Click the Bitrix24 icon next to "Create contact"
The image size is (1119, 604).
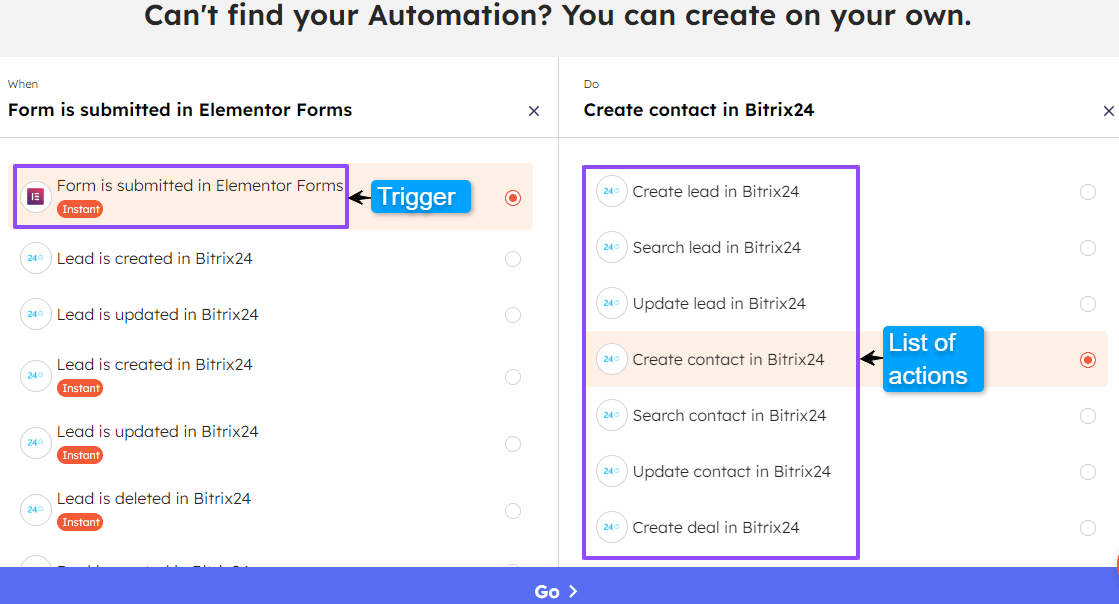tap(611, 359)
